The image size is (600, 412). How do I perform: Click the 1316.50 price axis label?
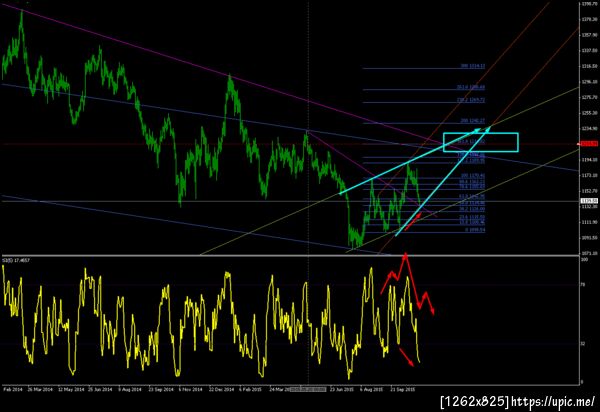tap(590, 66)
